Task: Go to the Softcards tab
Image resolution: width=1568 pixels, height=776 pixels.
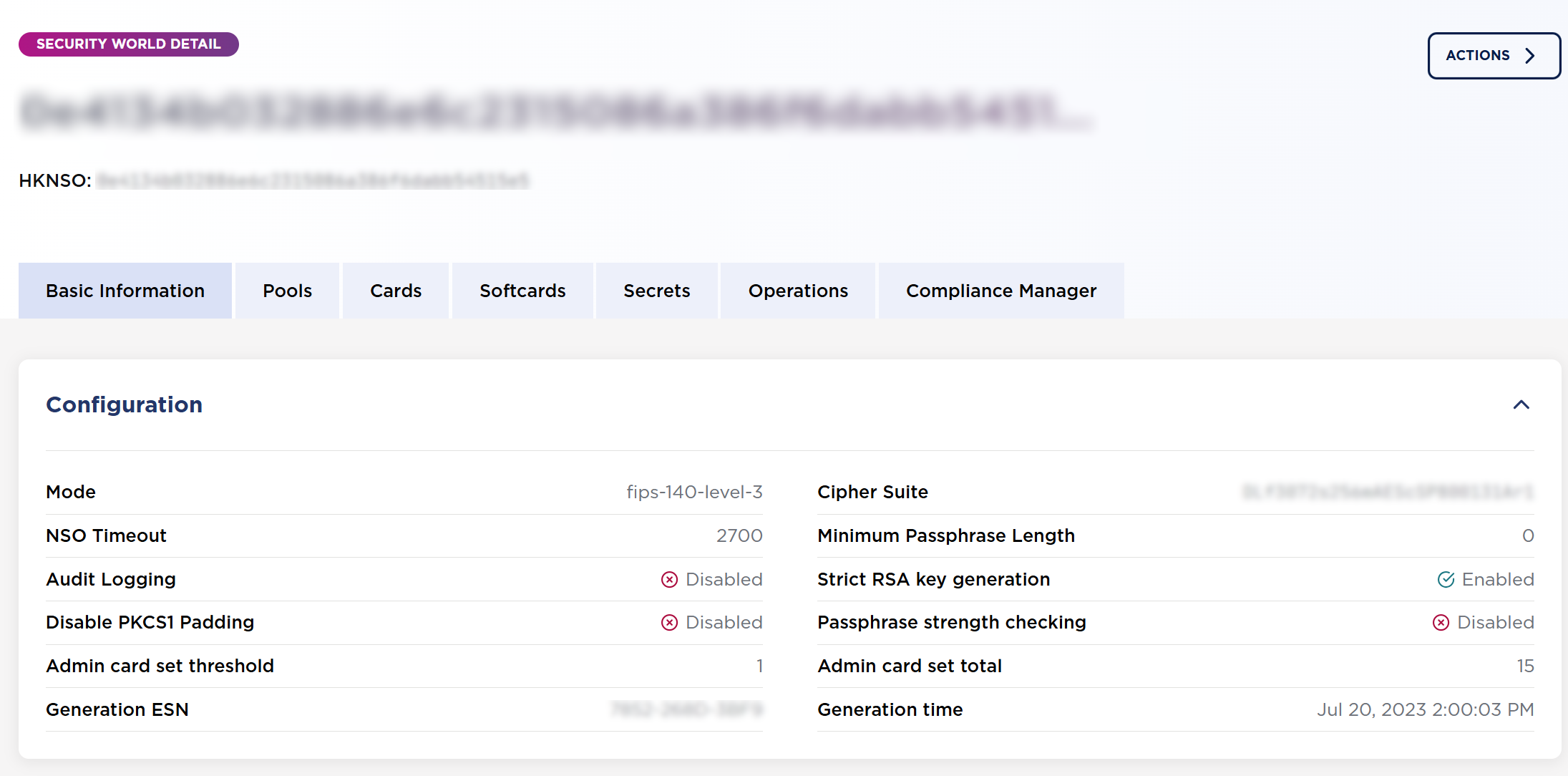Action: point(522,291)
